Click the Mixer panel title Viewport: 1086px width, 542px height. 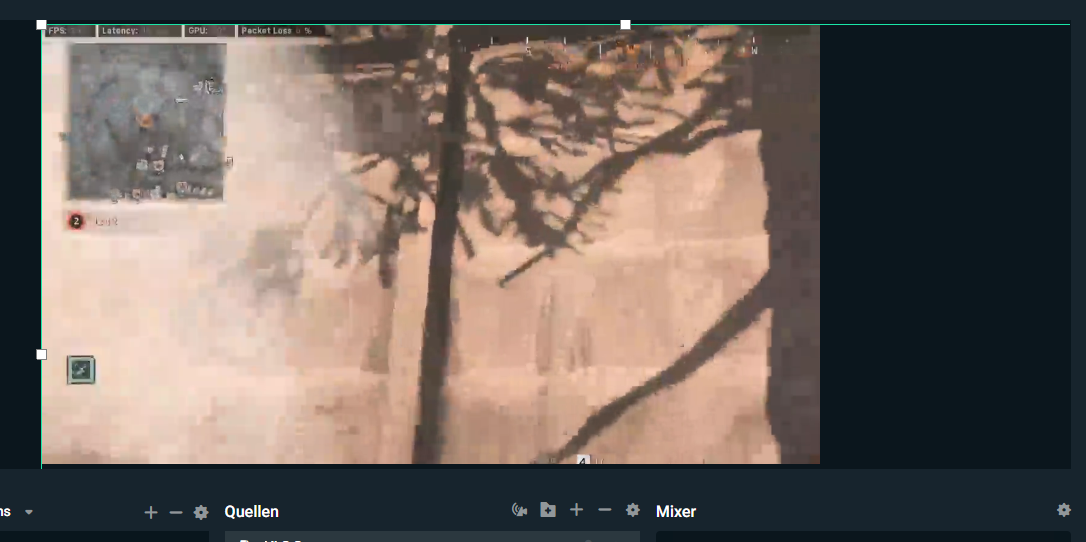pos(676,512)
